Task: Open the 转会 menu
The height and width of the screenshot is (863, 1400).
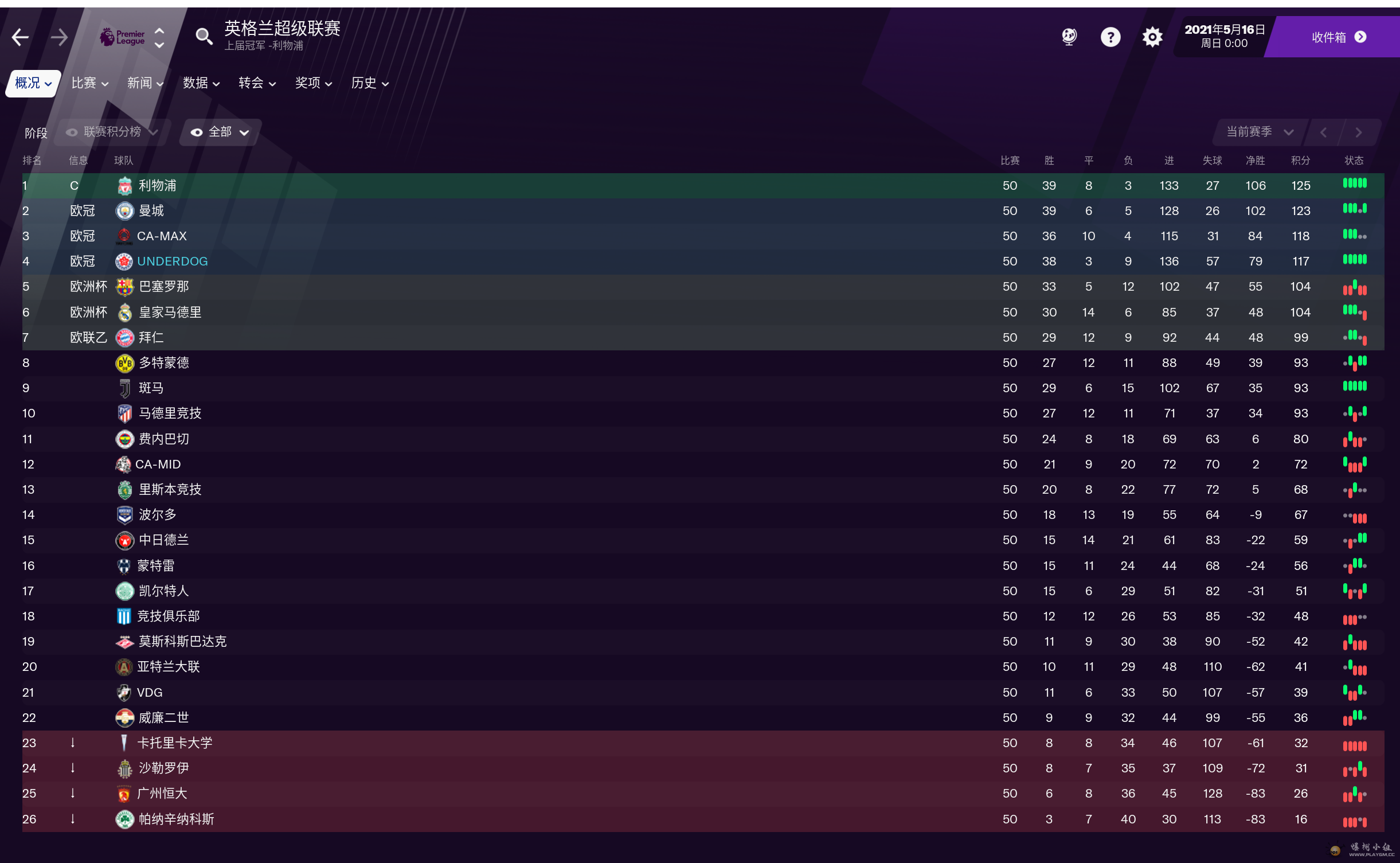Action: 257,83
